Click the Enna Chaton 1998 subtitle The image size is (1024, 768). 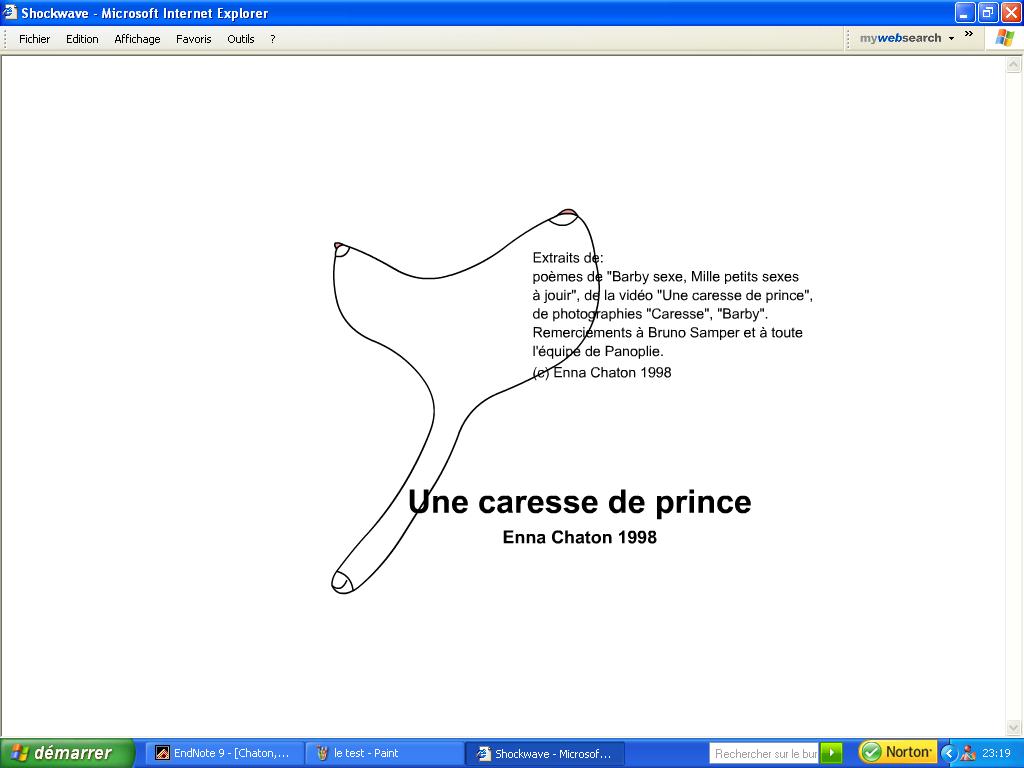pyautogui.click(x=579, y=537)
